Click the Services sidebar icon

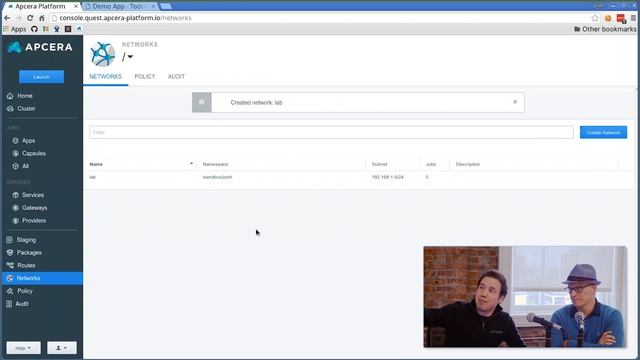[16, 195]
